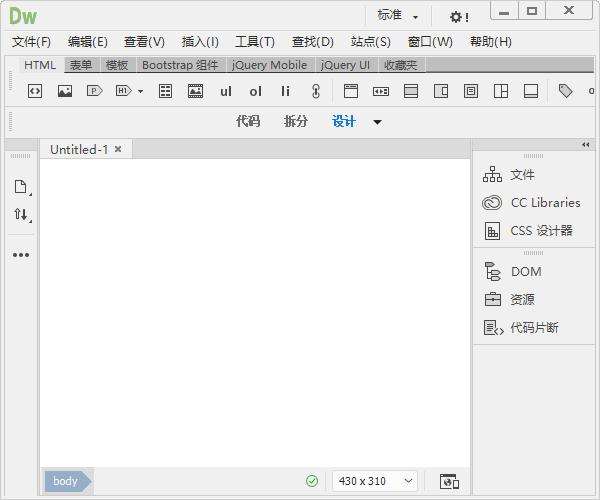600x500 pixels.
Task: Open the 工具 menu
Action: tap(255, 41)
